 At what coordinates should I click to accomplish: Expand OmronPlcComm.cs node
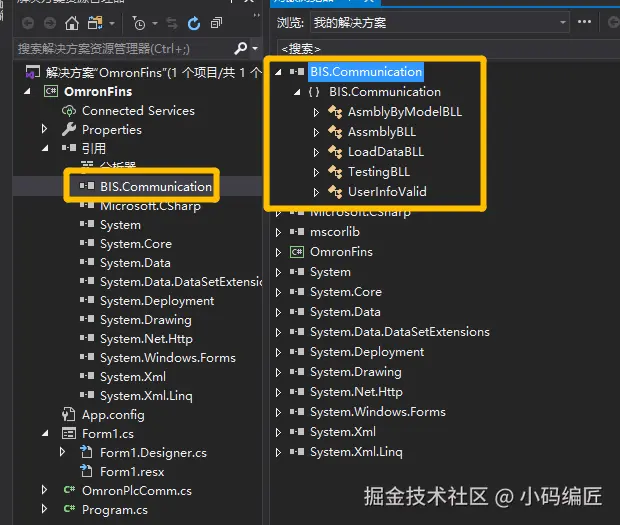(44, 490)
